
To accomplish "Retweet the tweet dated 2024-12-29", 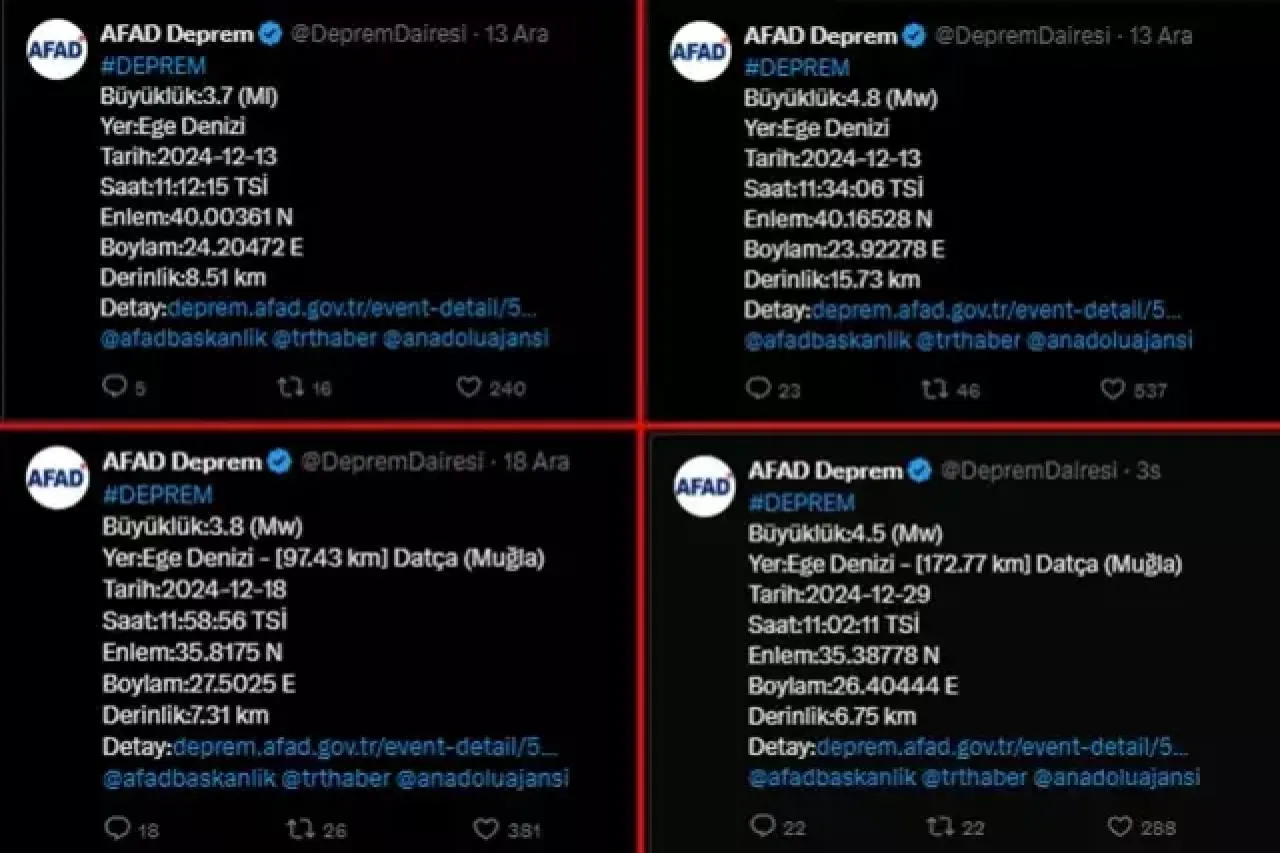I will [938, 826].
